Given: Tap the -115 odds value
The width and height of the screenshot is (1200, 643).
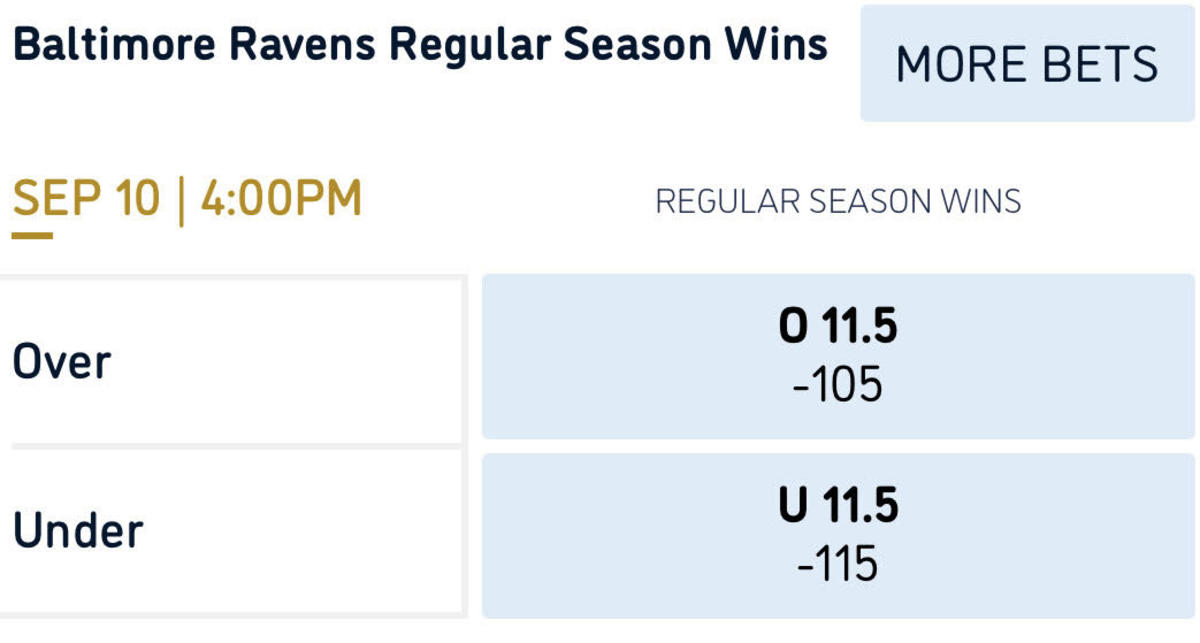Looking at the screenshot, I should [x=838, y=565].
